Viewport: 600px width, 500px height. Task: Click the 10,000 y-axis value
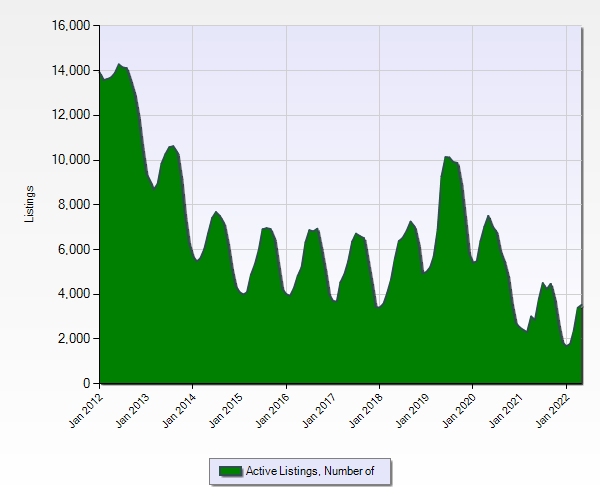71,160
